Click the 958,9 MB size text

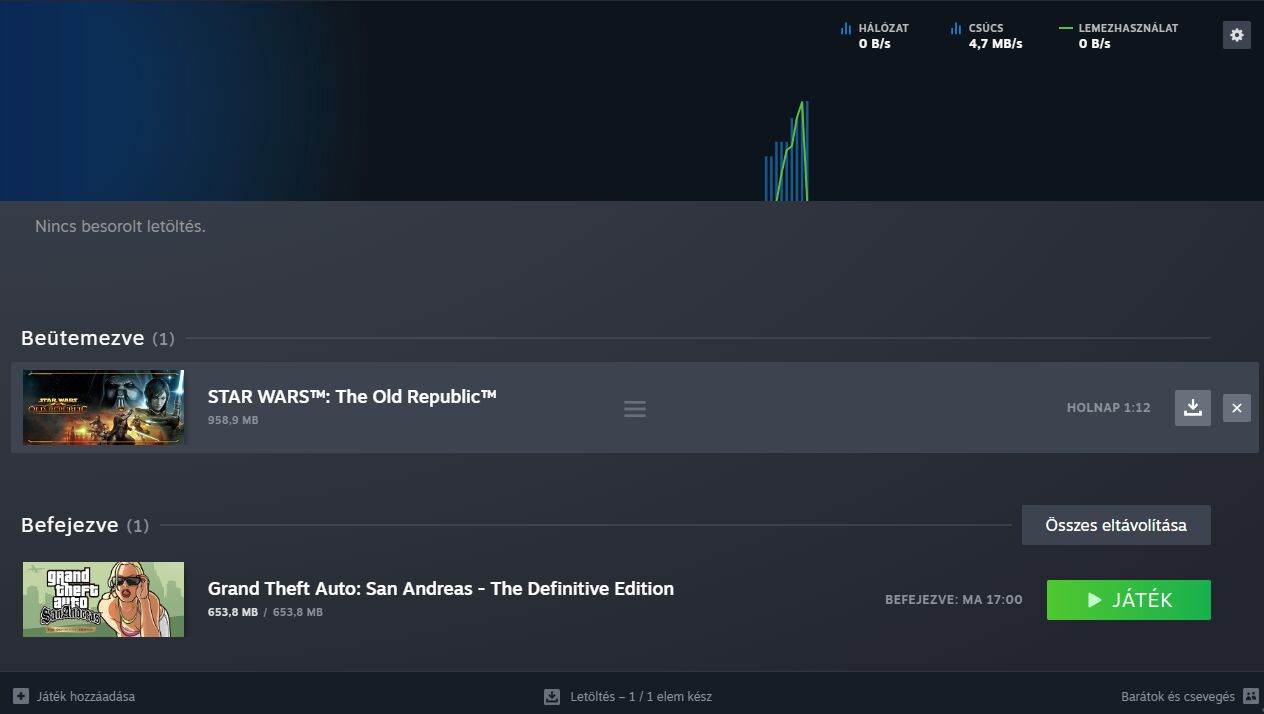233,420
